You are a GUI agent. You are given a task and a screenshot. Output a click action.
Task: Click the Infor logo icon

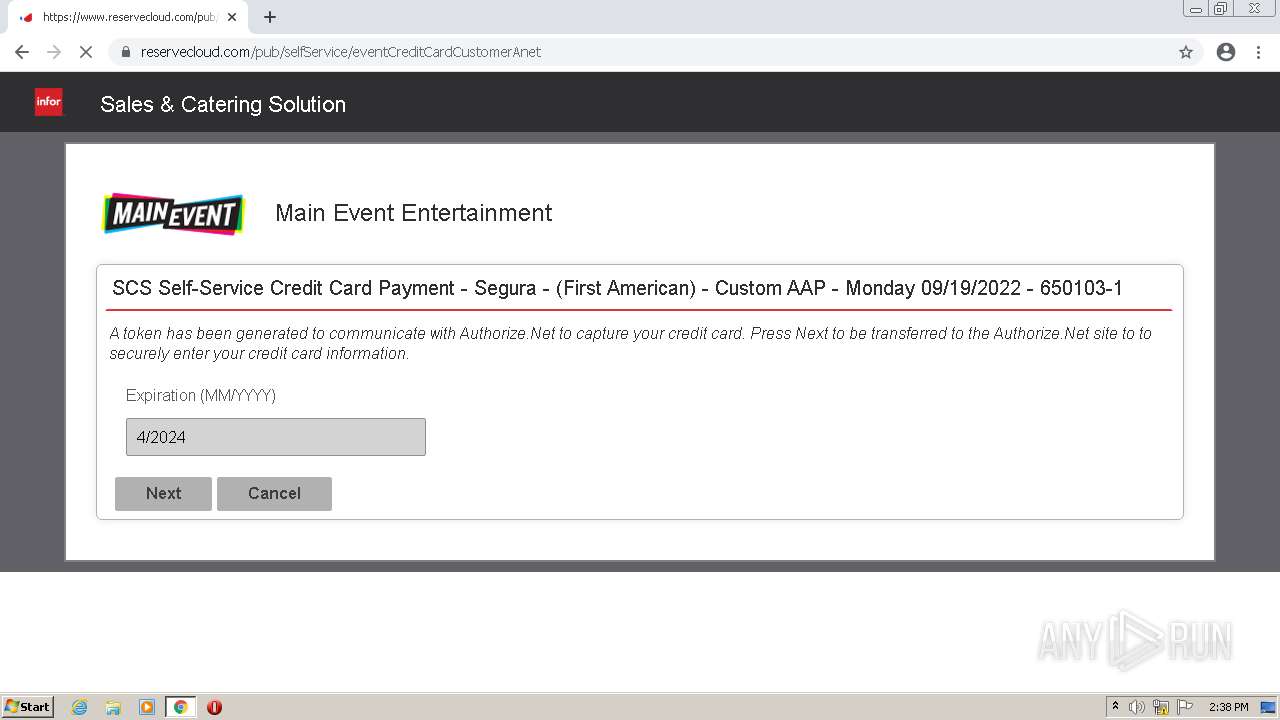pos(49,102)
